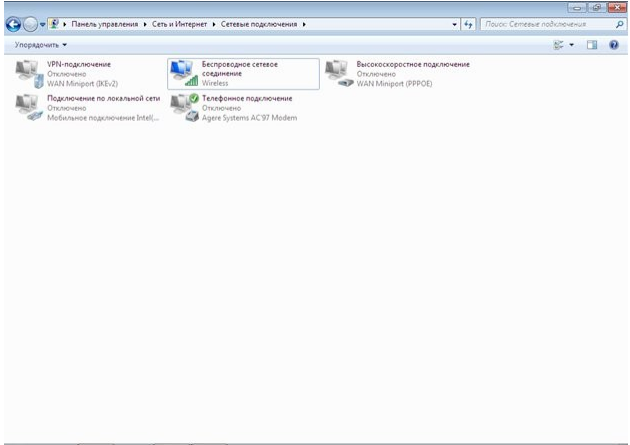Toggle the preview pane button
This screenshot has width=630, height=445.
[592, 45]
